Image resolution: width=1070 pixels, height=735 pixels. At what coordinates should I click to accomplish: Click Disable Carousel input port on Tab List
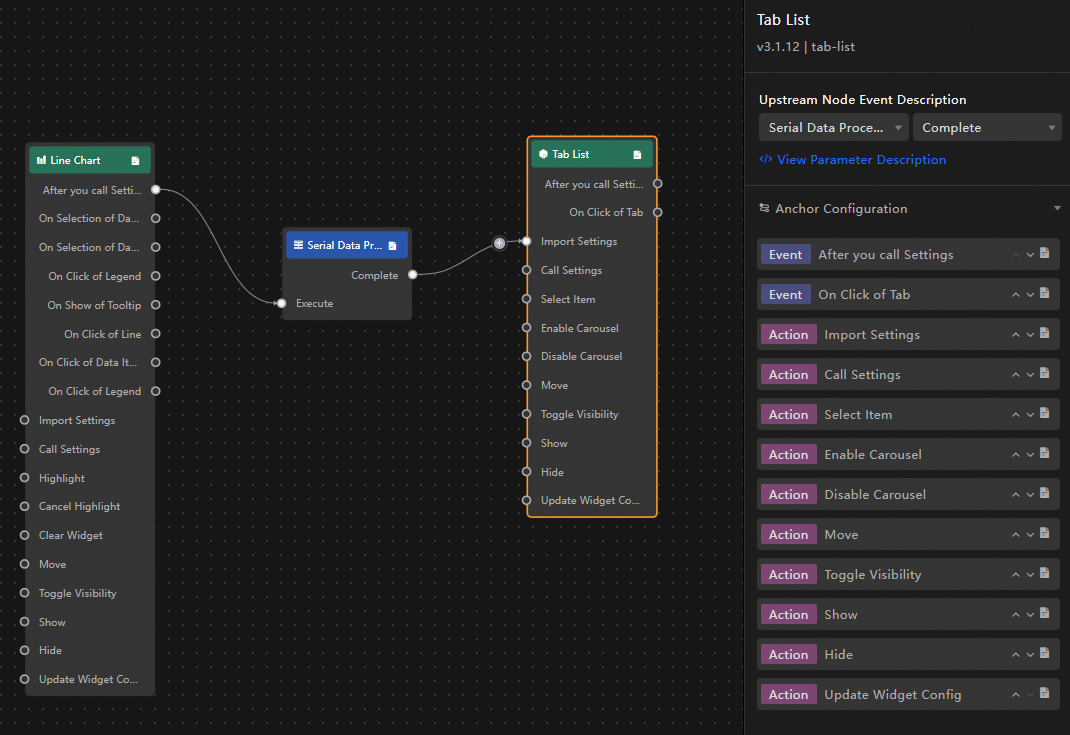point(526,356)
